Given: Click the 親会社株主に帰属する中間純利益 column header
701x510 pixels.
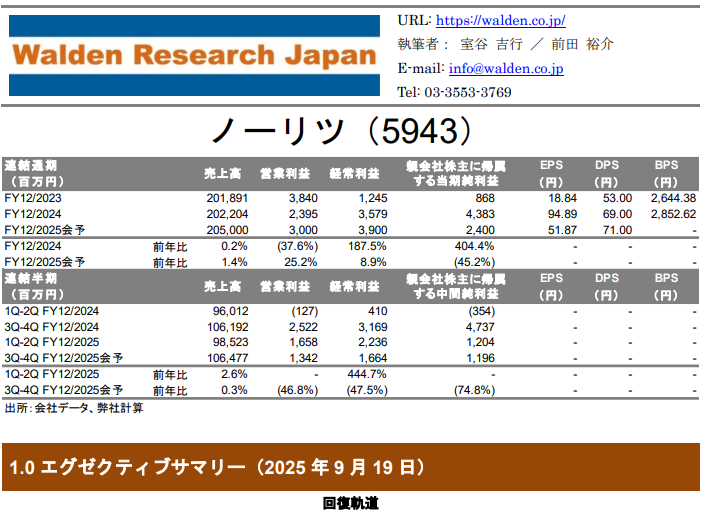Looking at the screenshot, I should [456, 287].
